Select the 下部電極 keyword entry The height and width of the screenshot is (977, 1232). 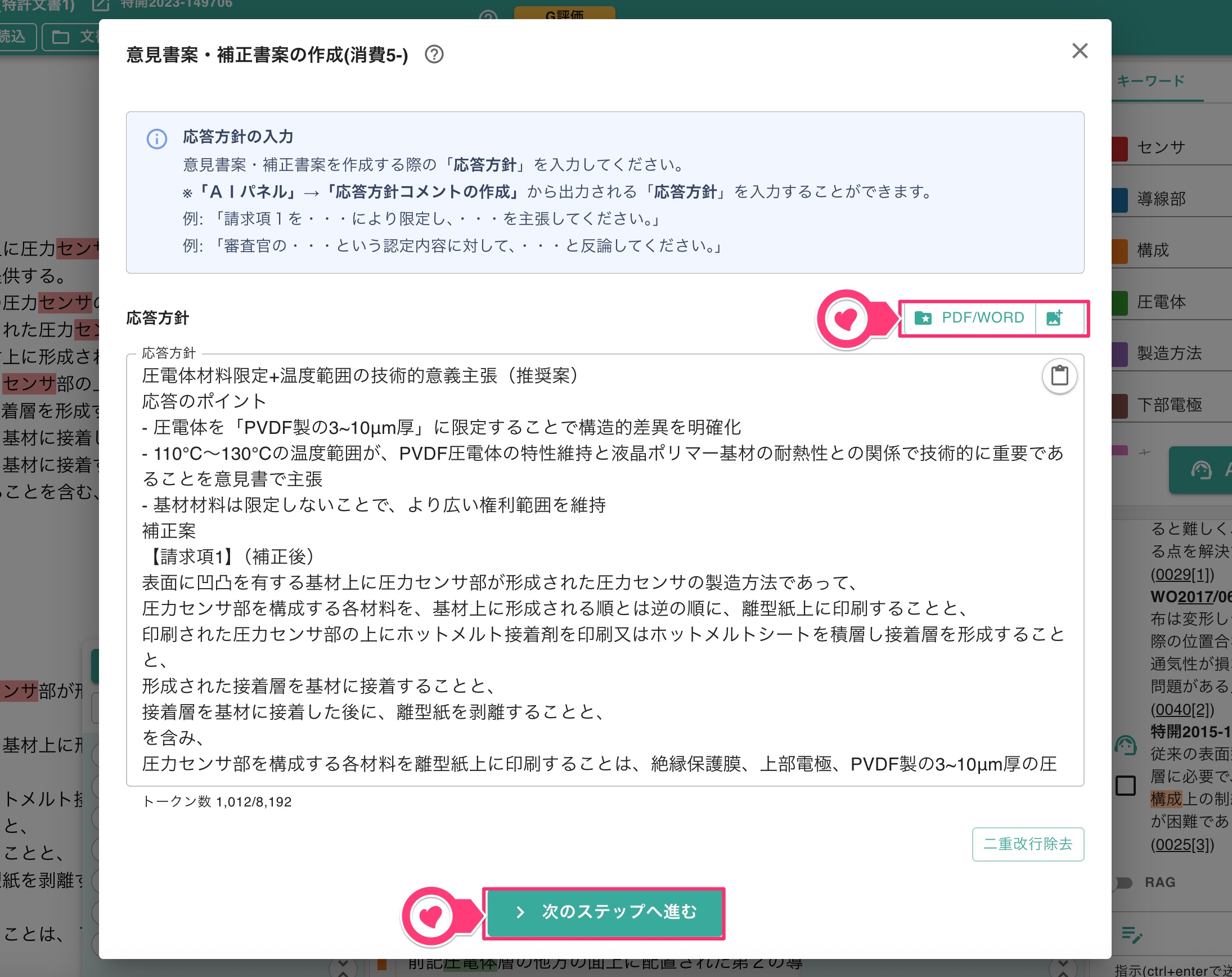pyautogui.click(x=1169, y=405)
